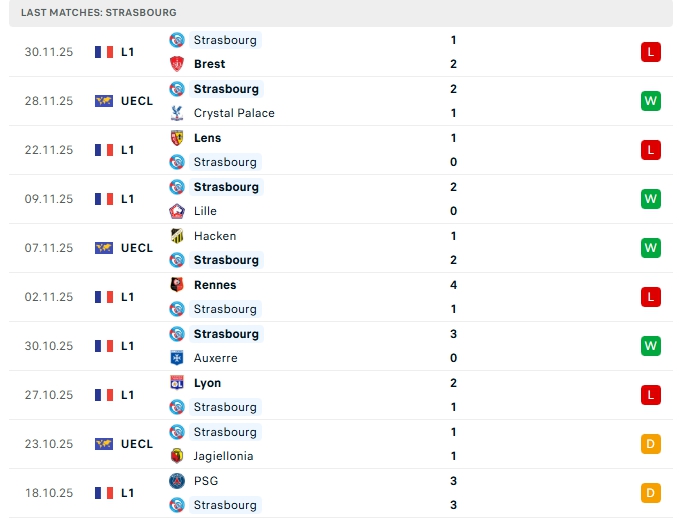682x519 pixels.
Task: Click the Lyon club crest icon
Action: pyautogui.click(x=177, y=383)
